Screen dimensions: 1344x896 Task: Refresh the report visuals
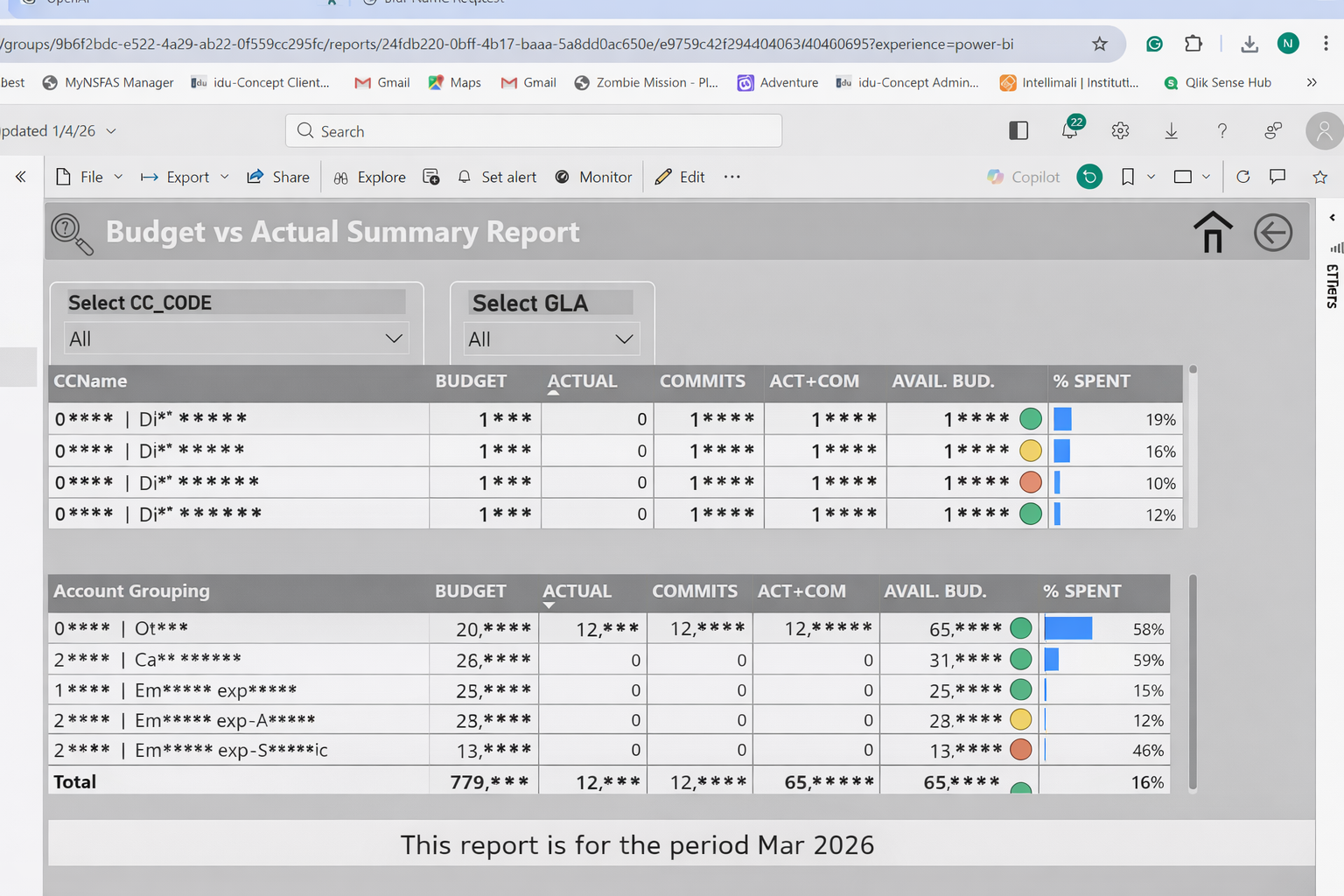click(1242, 177)
